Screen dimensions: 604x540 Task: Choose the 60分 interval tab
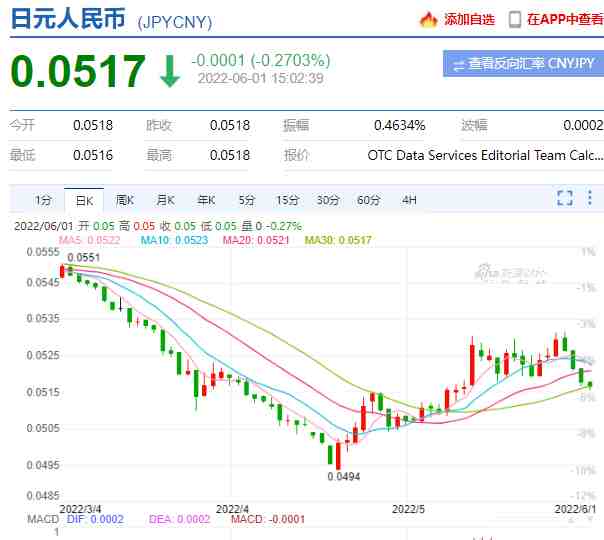(x=369, y=200)
